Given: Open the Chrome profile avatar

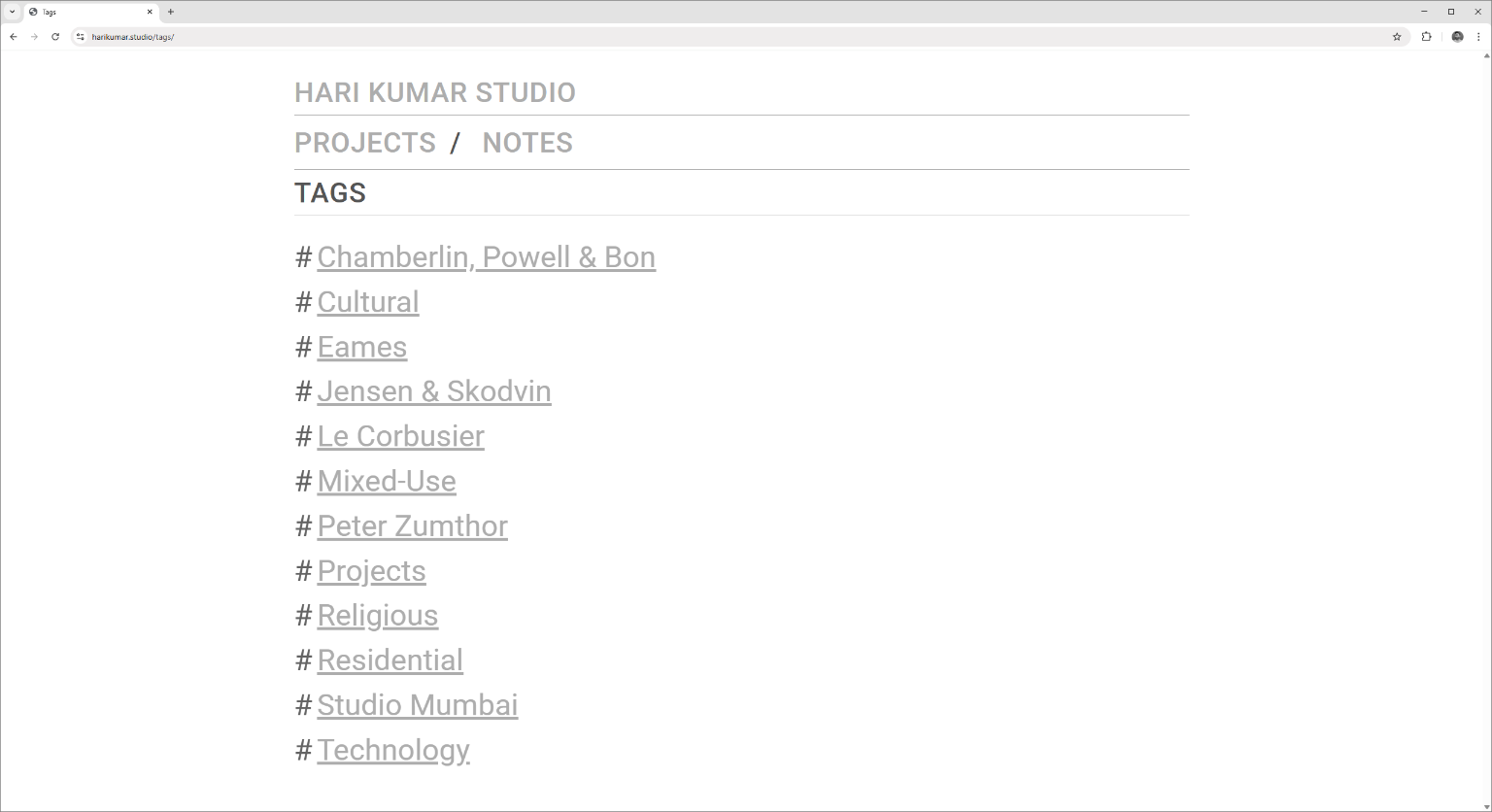Looking at the screenshot, I should 1457,37.
